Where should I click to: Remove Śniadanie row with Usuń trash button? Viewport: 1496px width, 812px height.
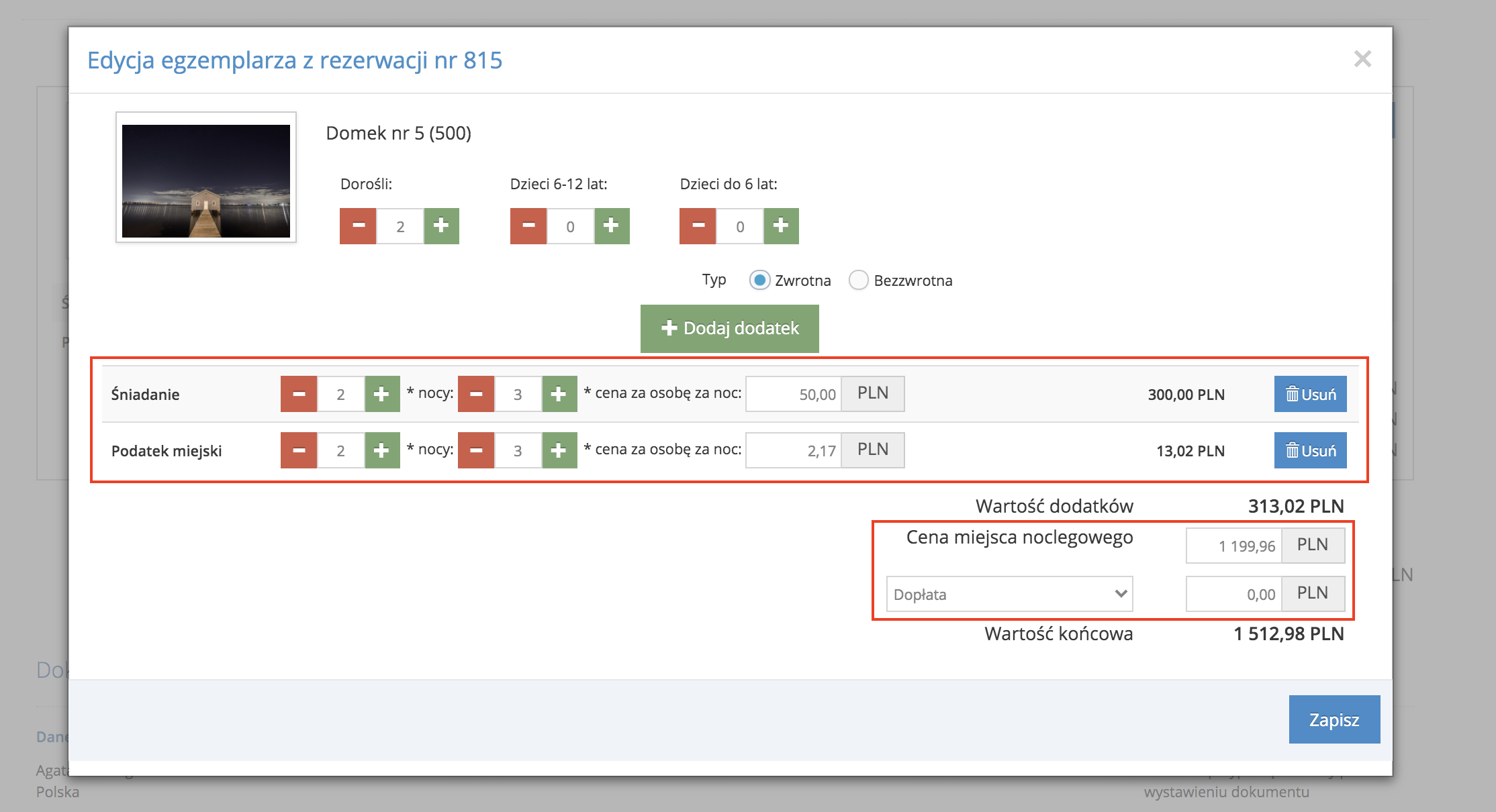[x=1310, y=394]
